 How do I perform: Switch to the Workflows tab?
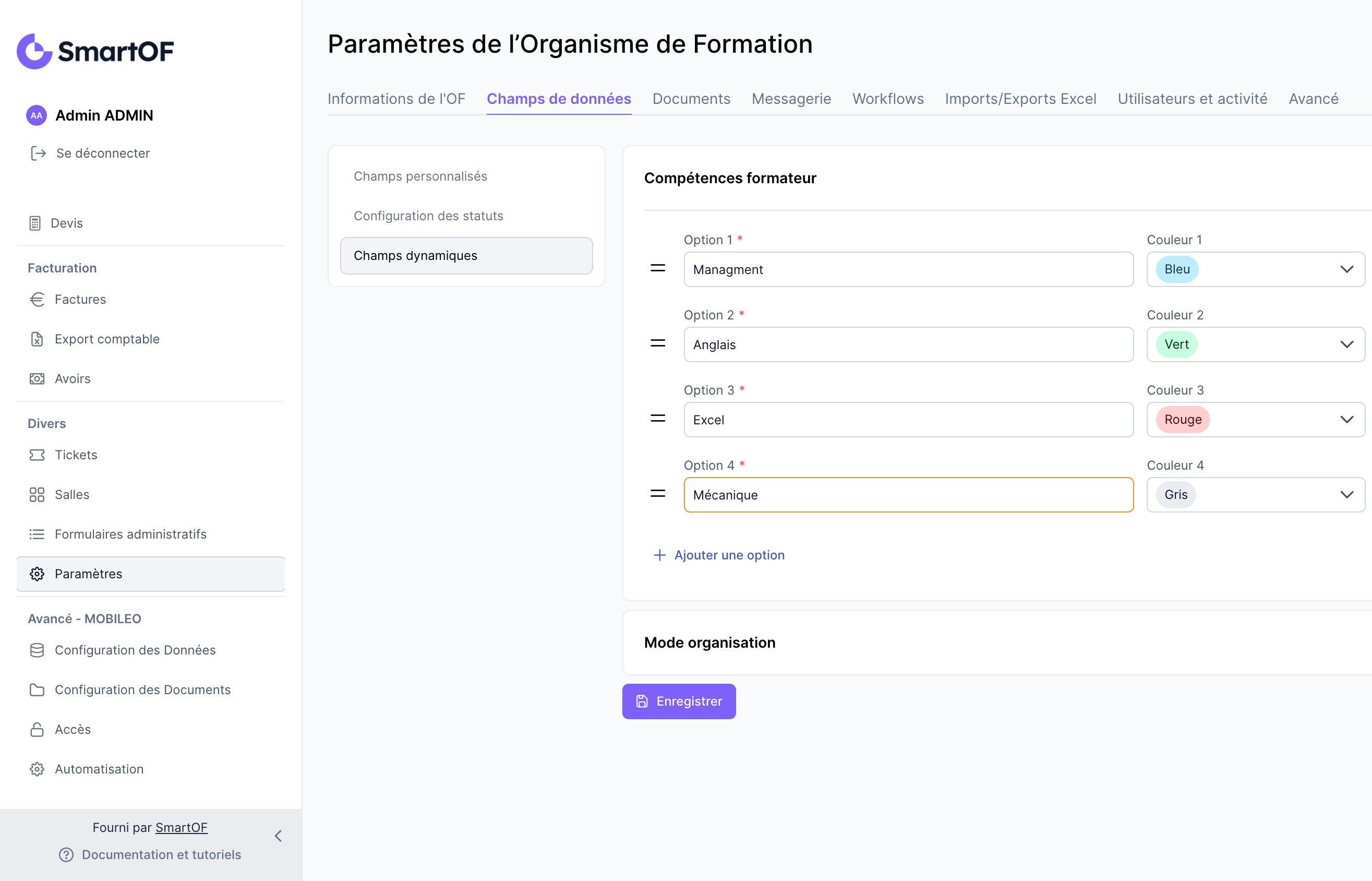coord(888,99)
